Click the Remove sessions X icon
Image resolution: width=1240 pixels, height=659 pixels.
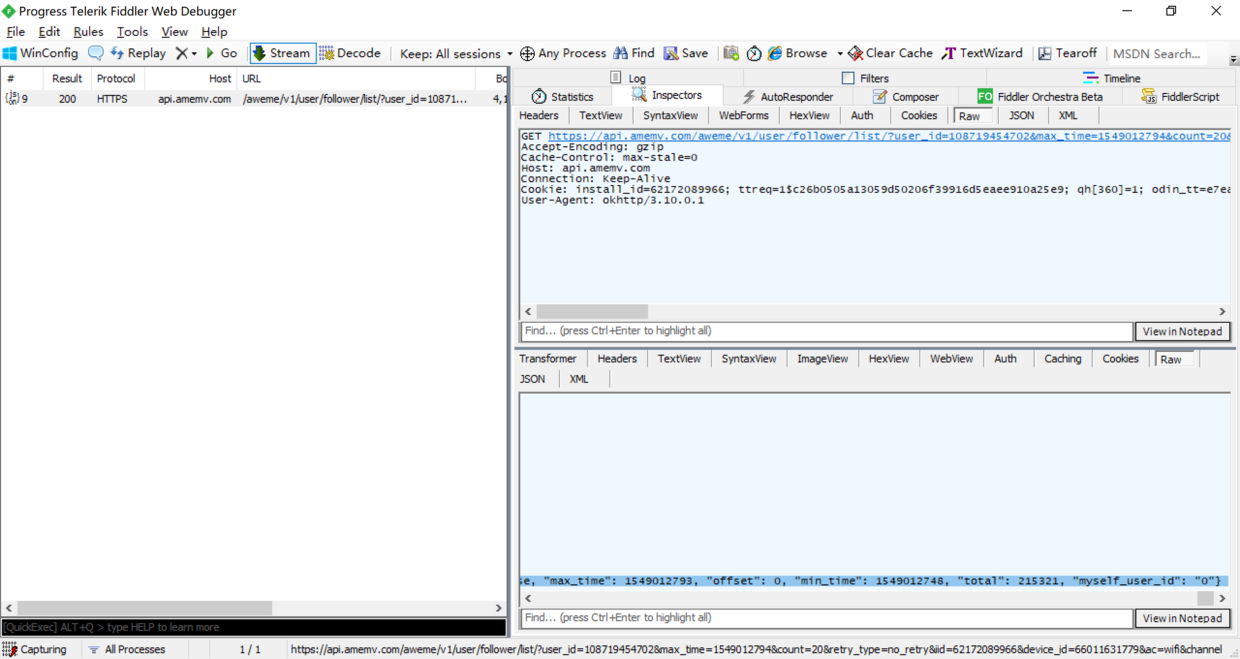[x=181, y=53]
